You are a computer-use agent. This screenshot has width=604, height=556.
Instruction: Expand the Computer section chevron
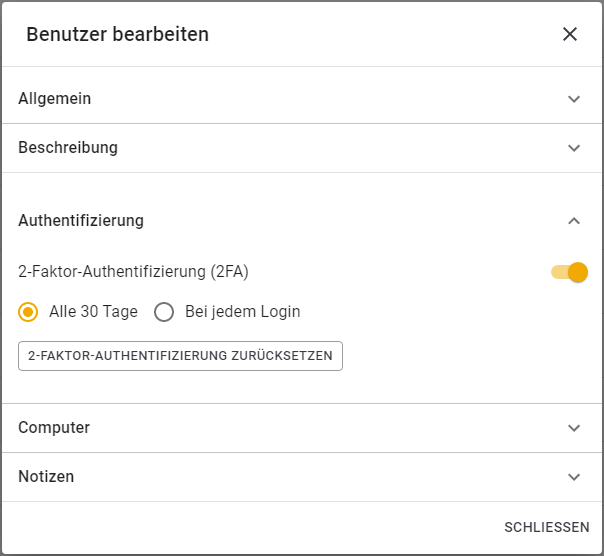click(x=574, y=428)
